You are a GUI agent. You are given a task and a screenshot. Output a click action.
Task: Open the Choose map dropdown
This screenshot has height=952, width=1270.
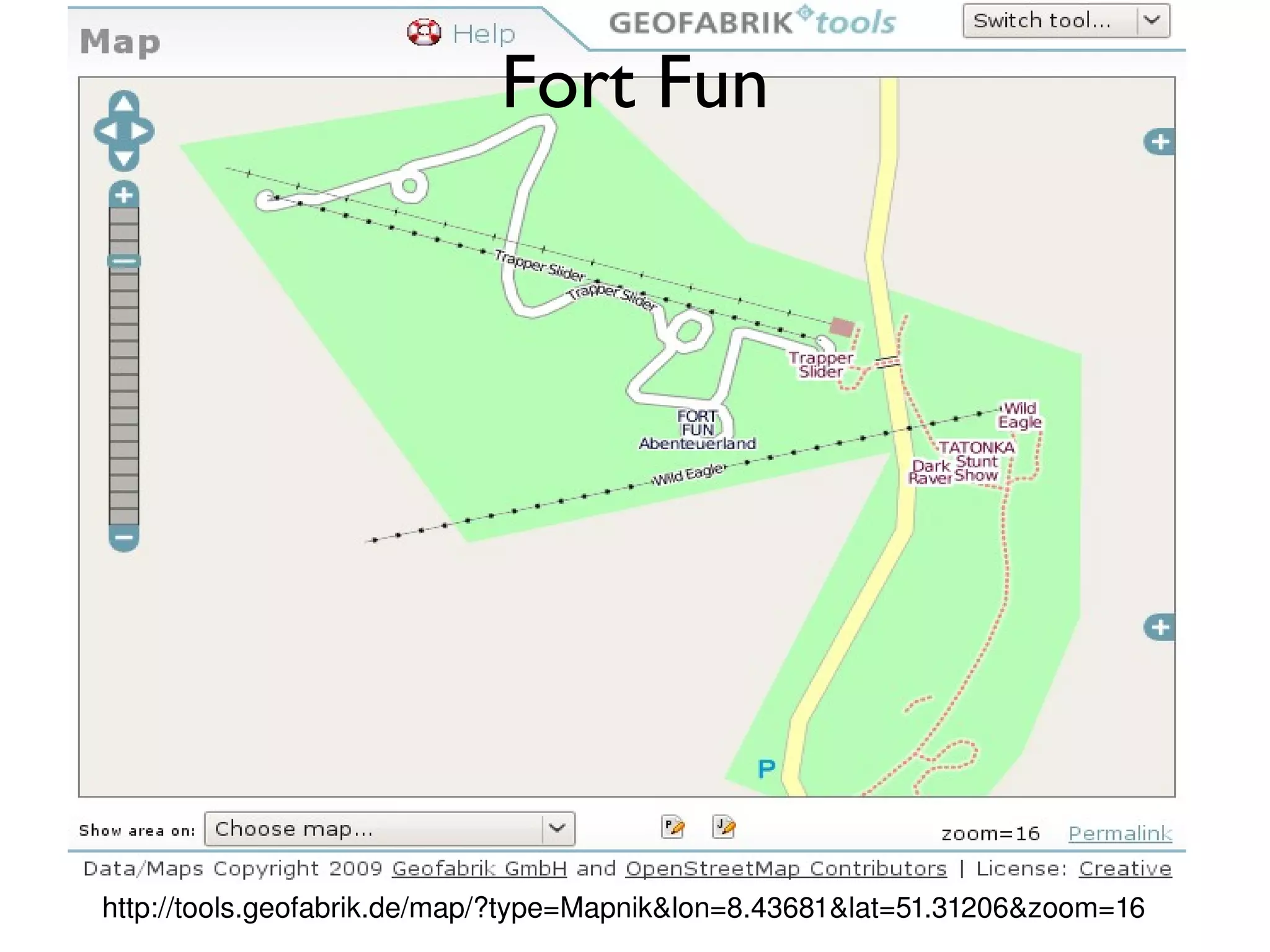pos(389,829)
